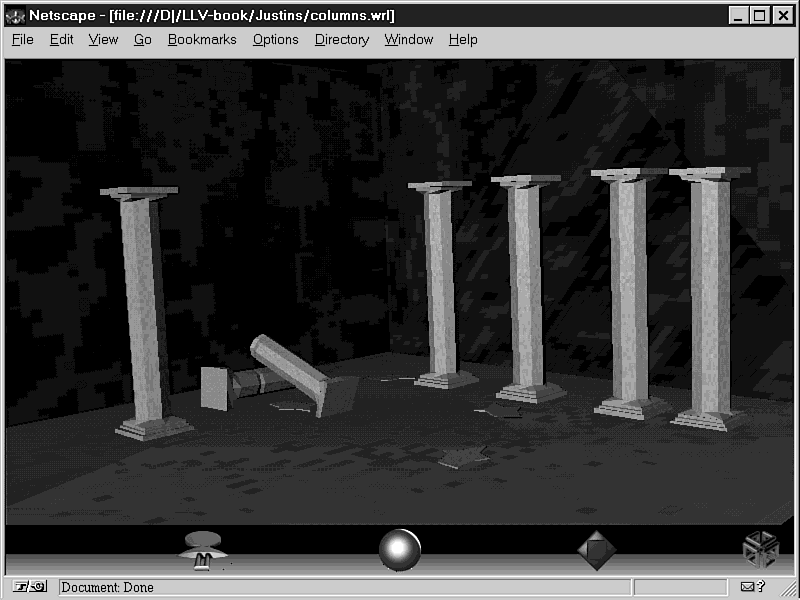Click the diamond-shaped navigation icon
The image size is (800, 600).
[596, 550]
